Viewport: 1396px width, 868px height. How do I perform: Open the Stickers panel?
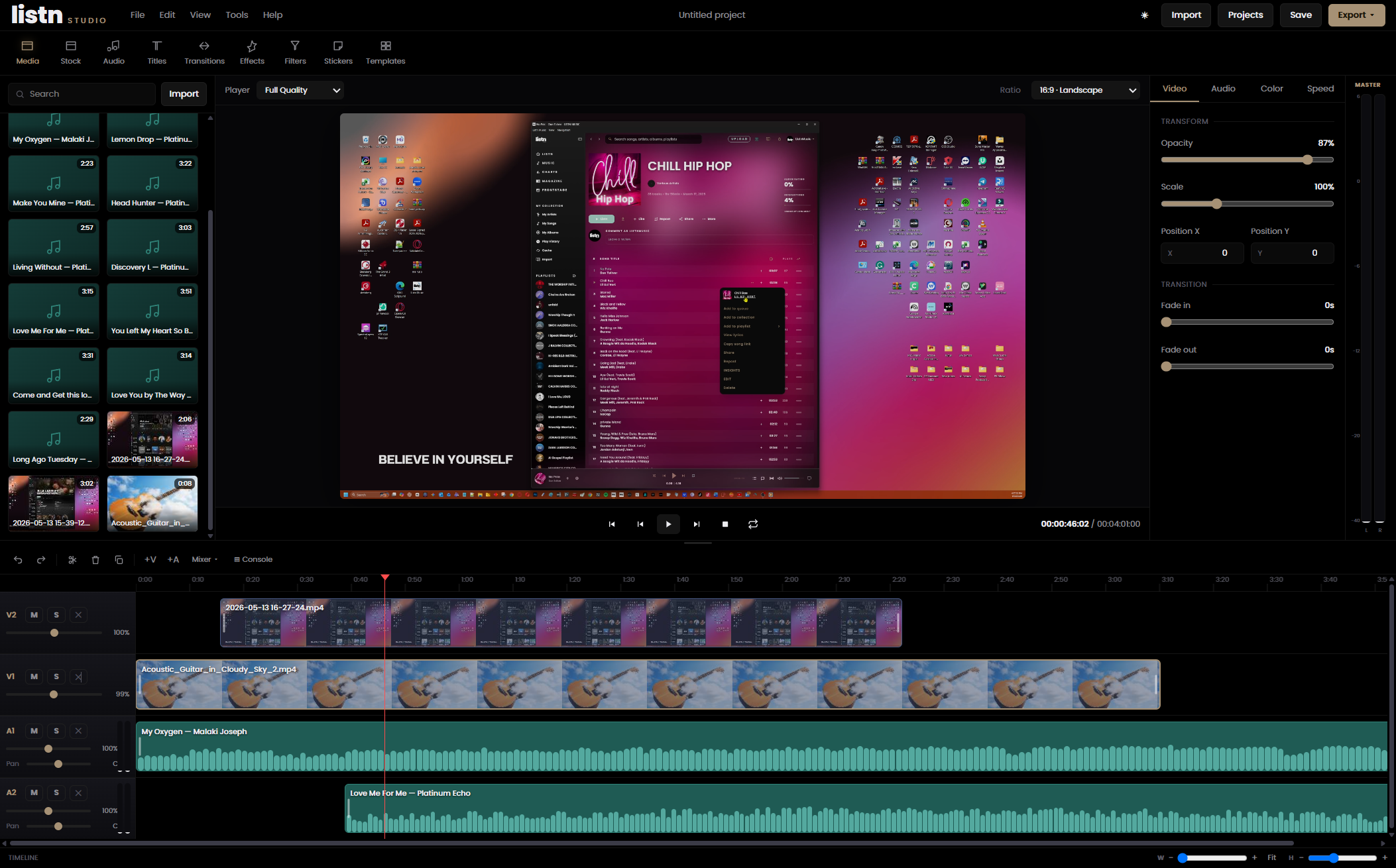(x=338, y=52)
